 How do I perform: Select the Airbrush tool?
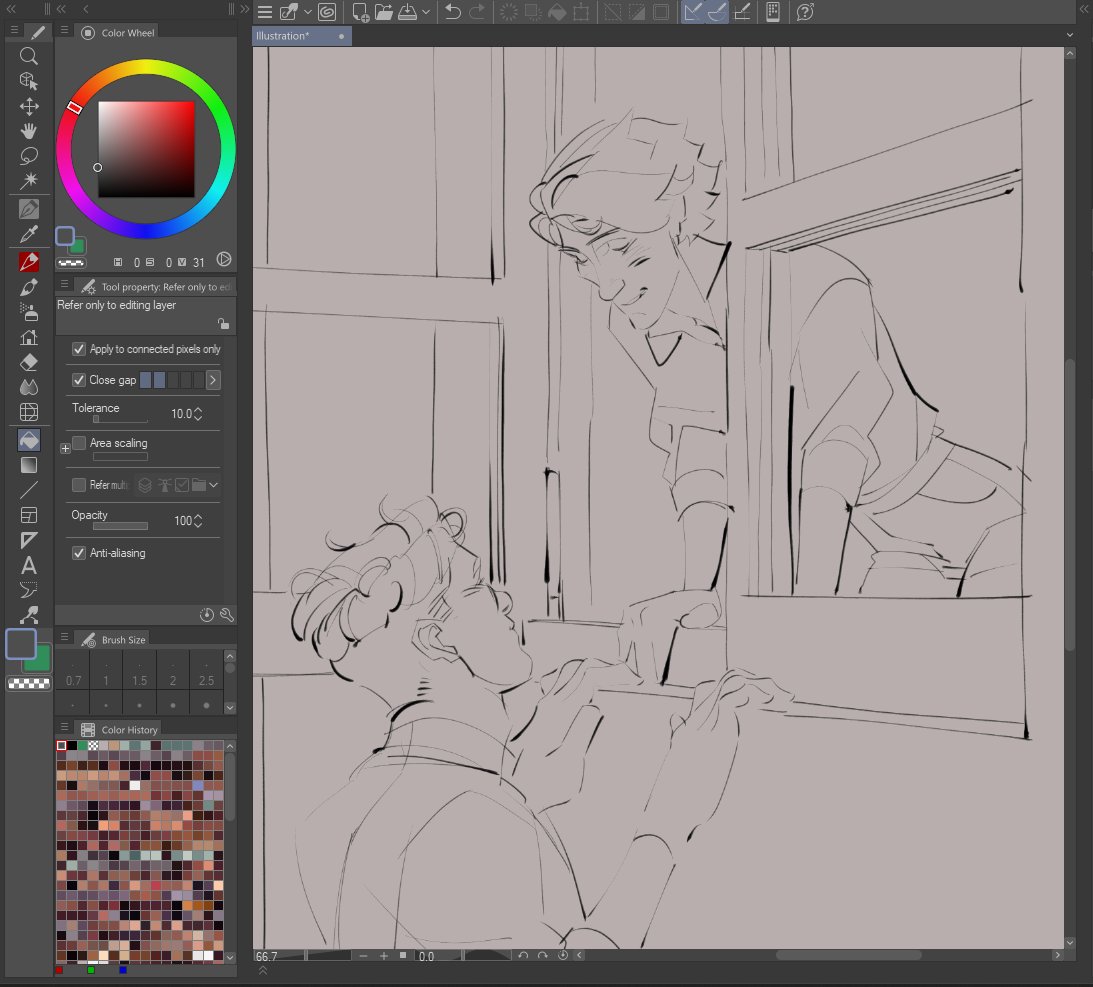29,312
